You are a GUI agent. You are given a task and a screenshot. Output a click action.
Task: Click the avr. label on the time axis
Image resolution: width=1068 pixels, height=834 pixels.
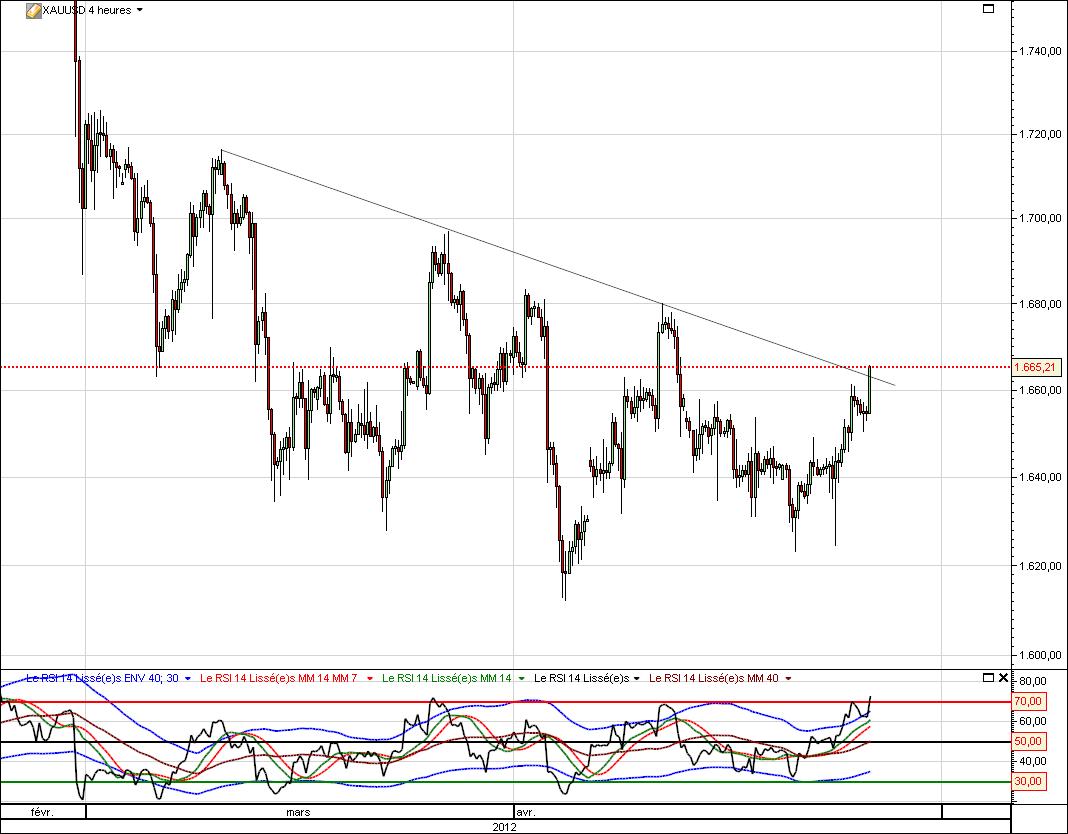528,813
